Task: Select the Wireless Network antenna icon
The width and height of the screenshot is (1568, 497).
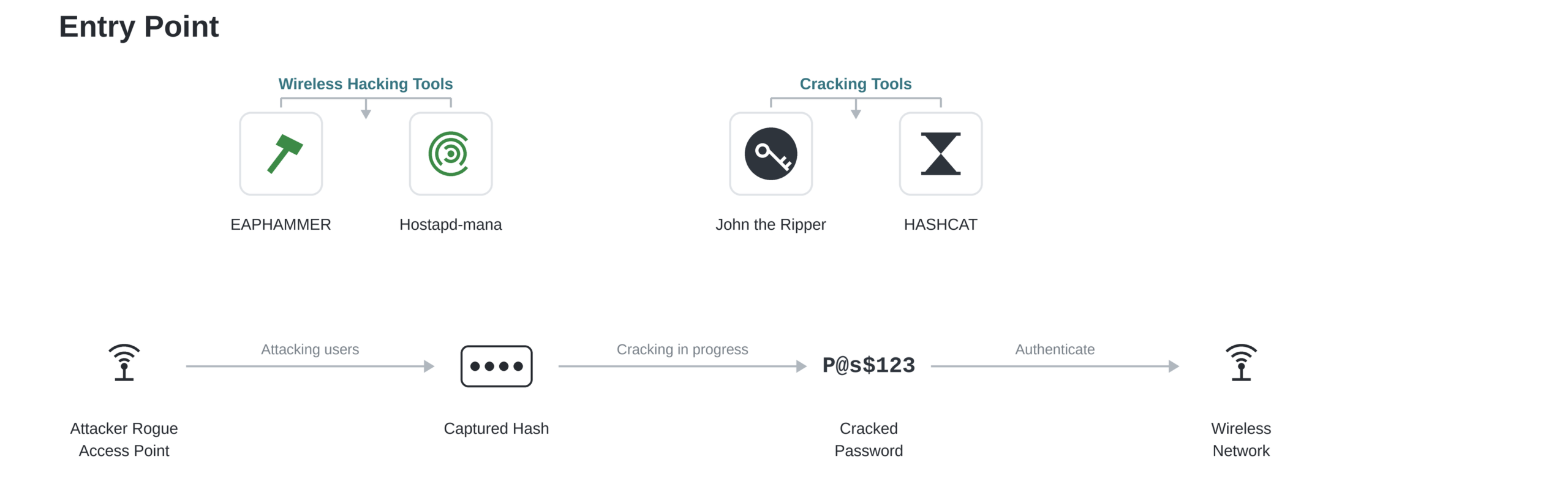Action: click(1241, 363)
